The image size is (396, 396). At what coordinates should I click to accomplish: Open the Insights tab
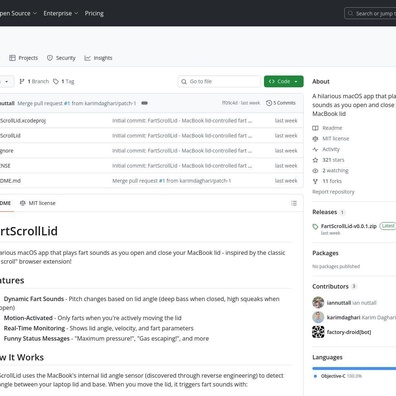(x=98, y=58)
